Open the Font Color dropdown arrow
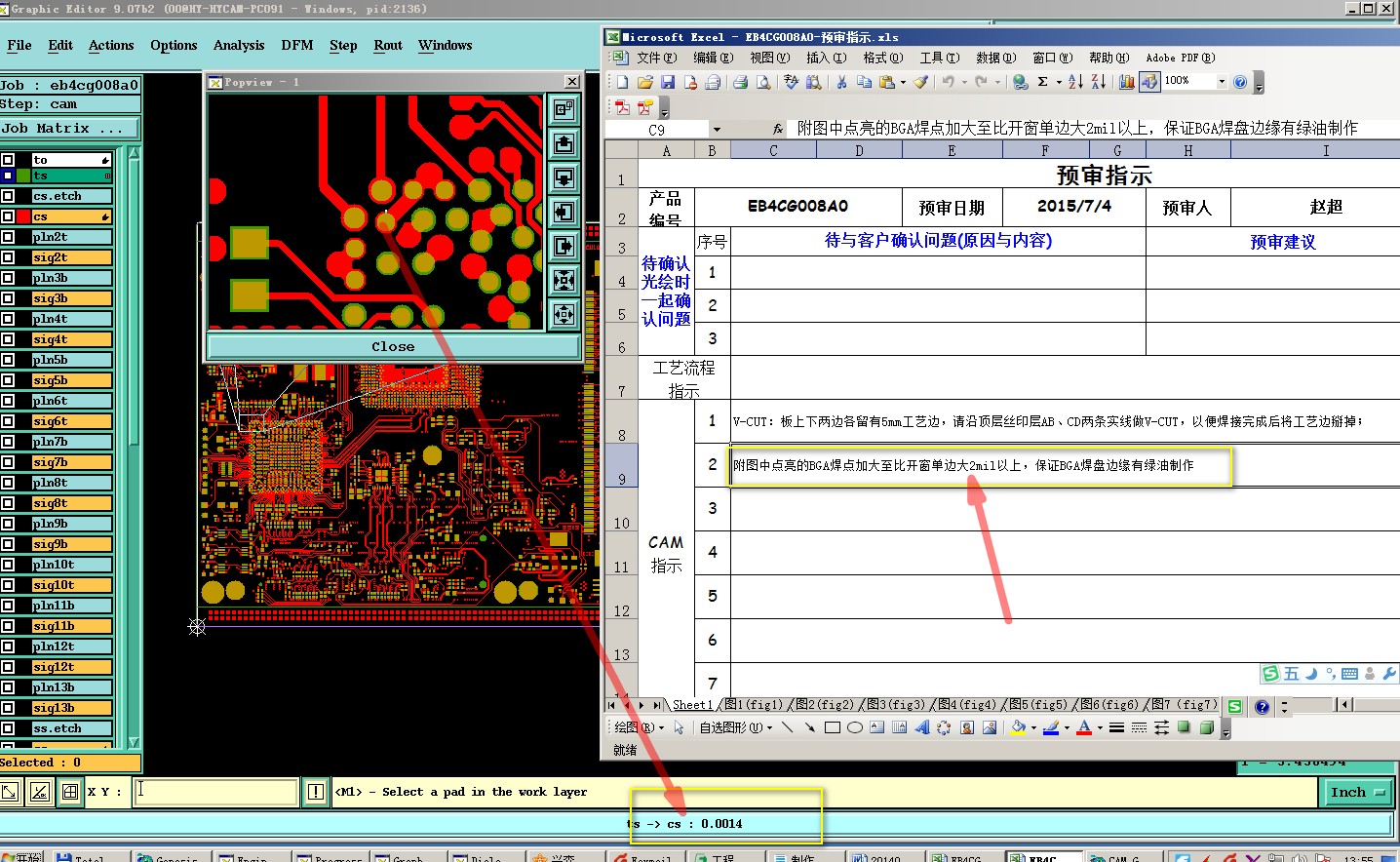1400x862 pixels. [x=1100, y=727]
